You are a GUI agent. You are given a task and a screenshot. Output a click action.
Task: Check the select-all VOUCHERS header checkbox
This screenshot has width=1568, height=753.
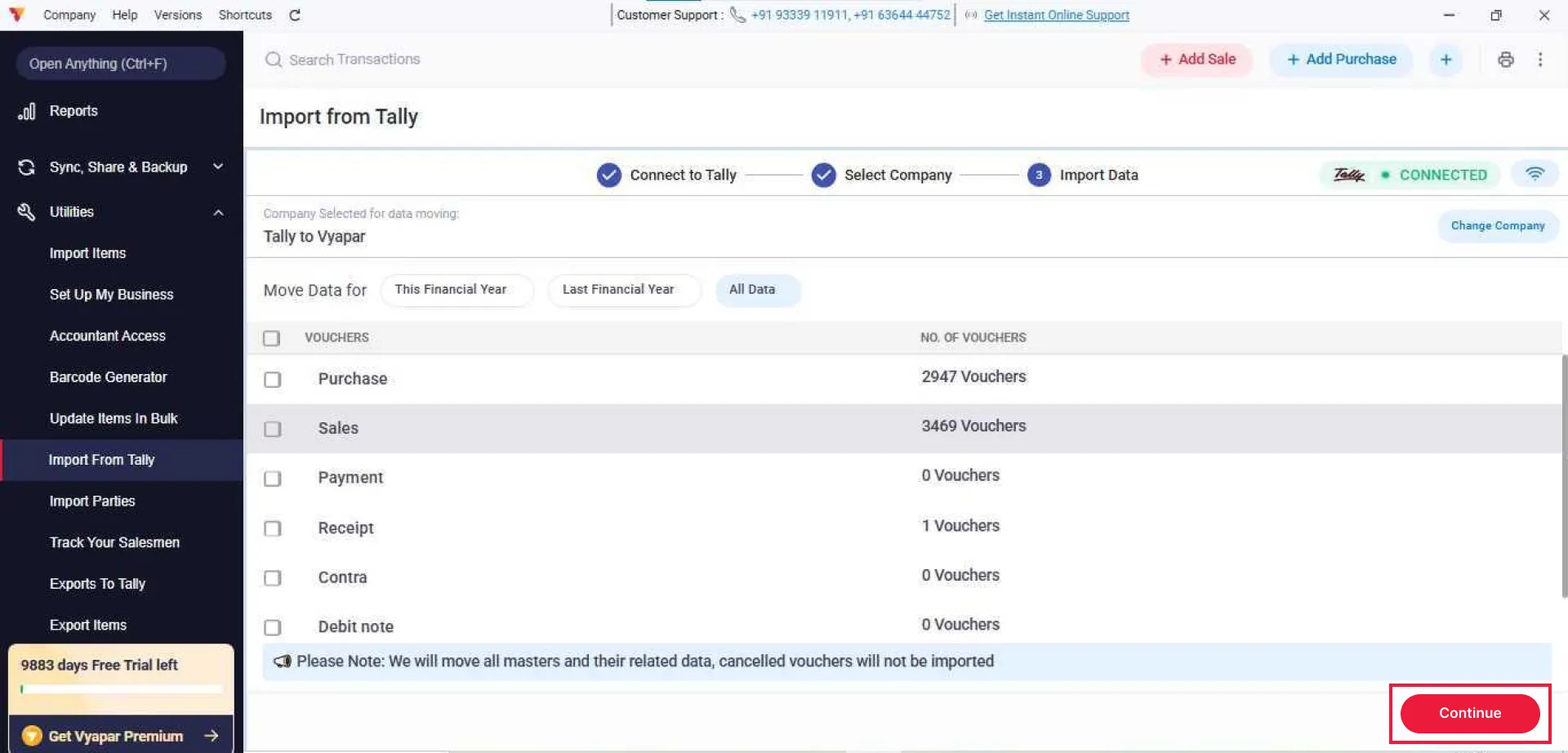click(271, 338)
